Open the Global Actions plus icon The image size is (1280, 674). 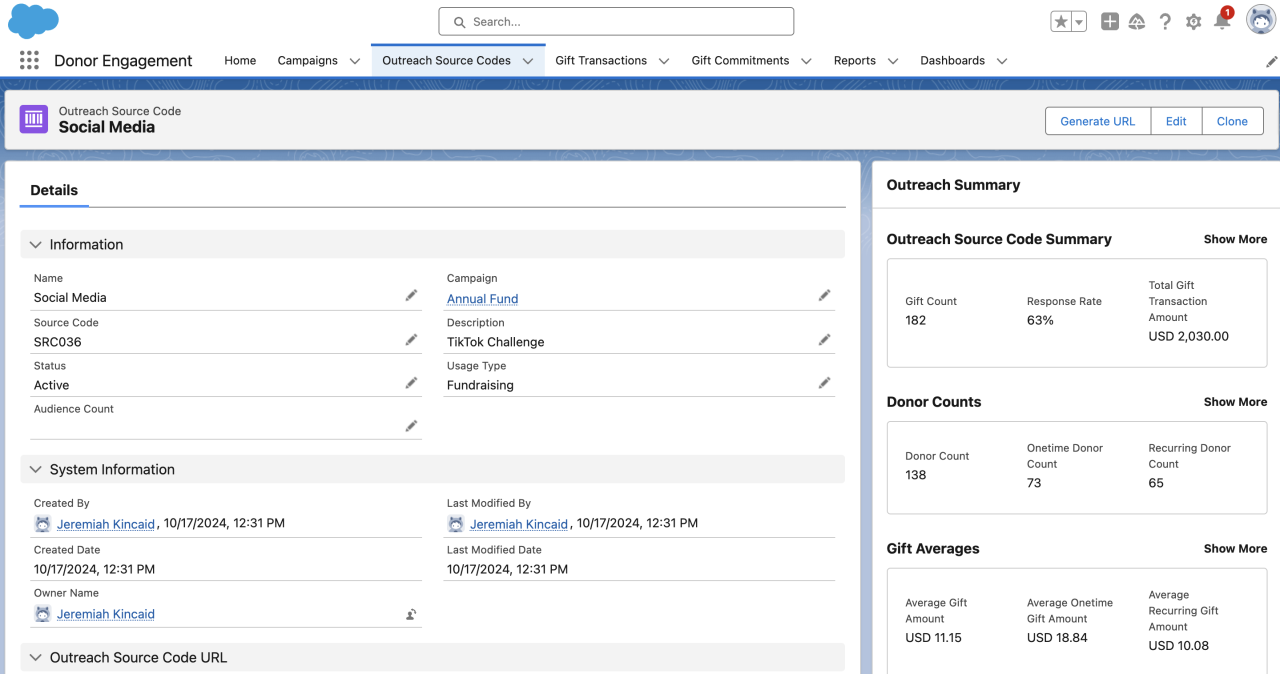[x=1110, y=22]
